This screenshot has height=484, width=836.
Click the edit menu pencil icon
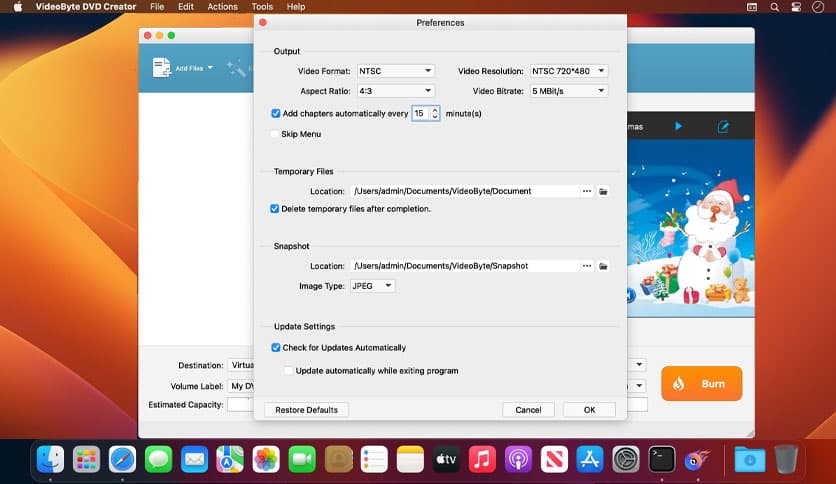click(723, 126)
